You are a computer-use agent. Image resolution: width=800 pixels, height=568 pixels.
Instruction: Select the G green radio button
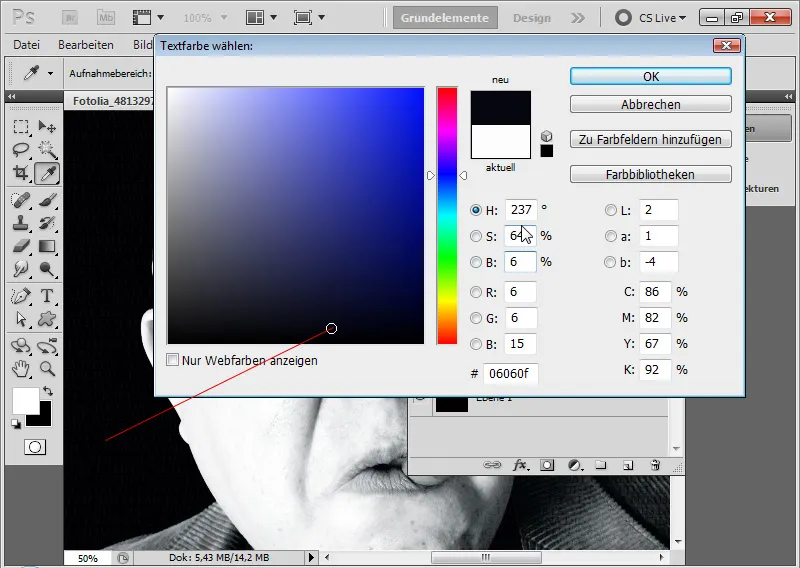pos(476,318)
